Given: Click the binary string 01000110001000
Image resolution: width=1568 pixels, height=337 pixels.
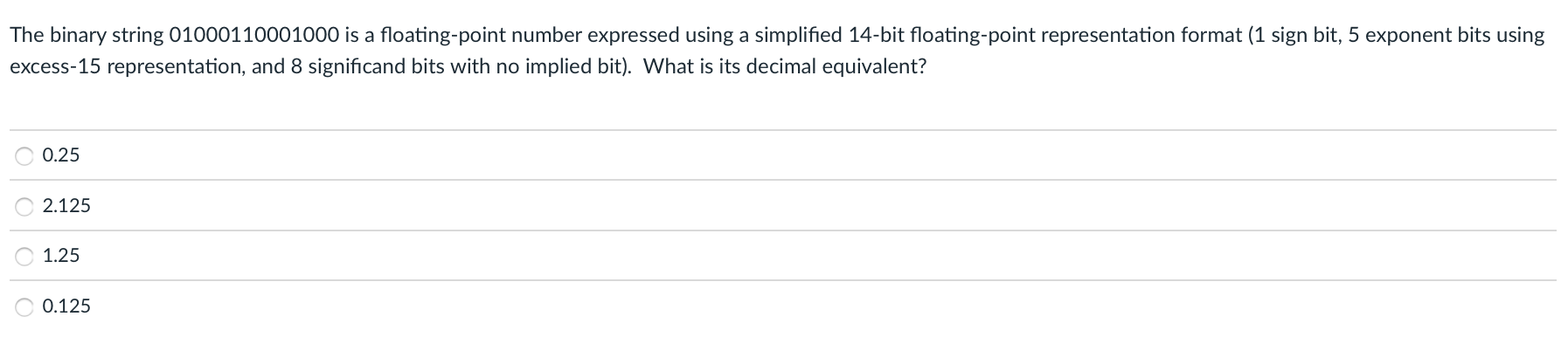Looking at the screenshot, I should (x=255, y=36).
